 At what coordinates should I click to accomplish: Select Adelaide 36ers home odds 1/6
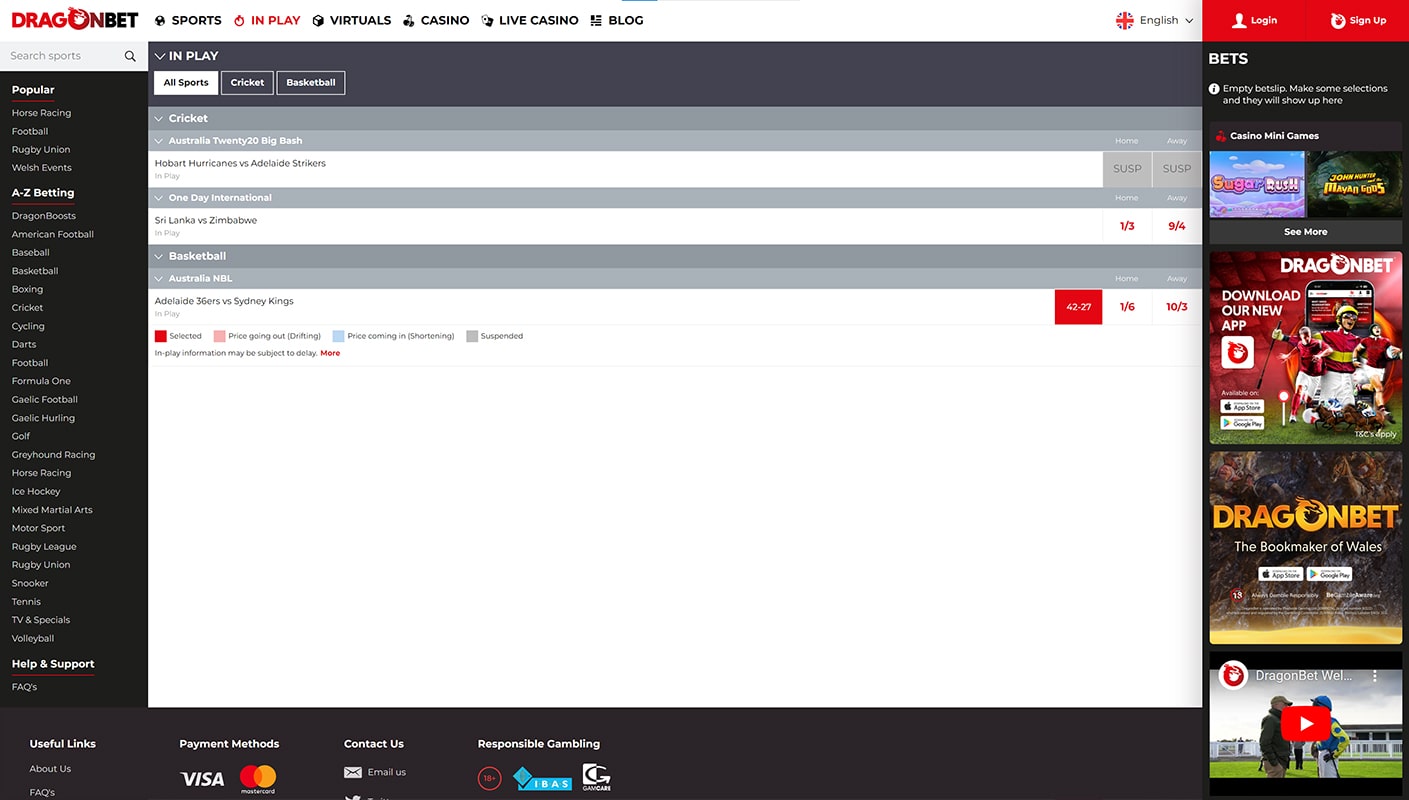point(1127,307)
